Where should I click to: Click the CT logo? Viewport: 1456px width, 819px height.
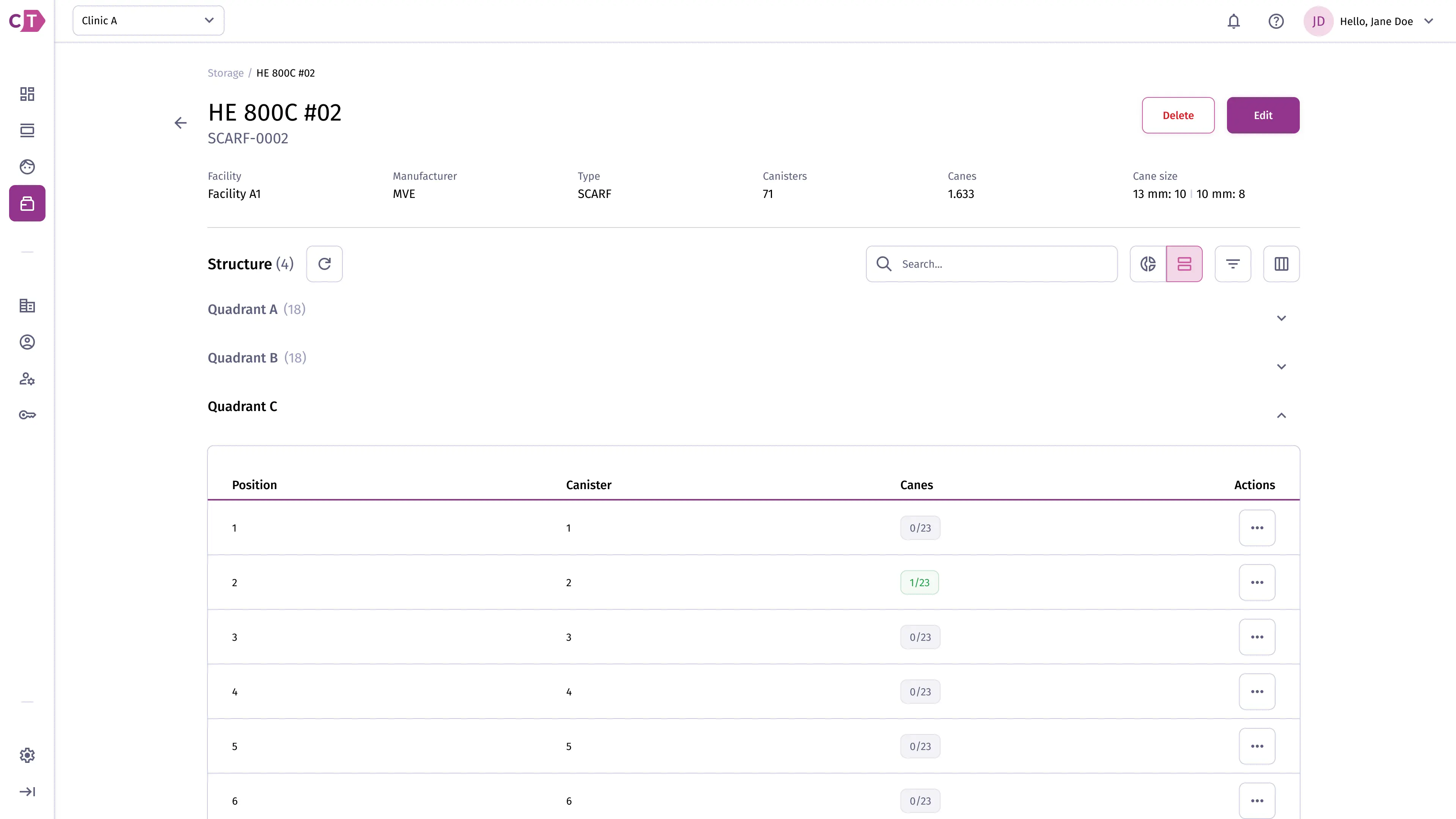click(27, 22)
